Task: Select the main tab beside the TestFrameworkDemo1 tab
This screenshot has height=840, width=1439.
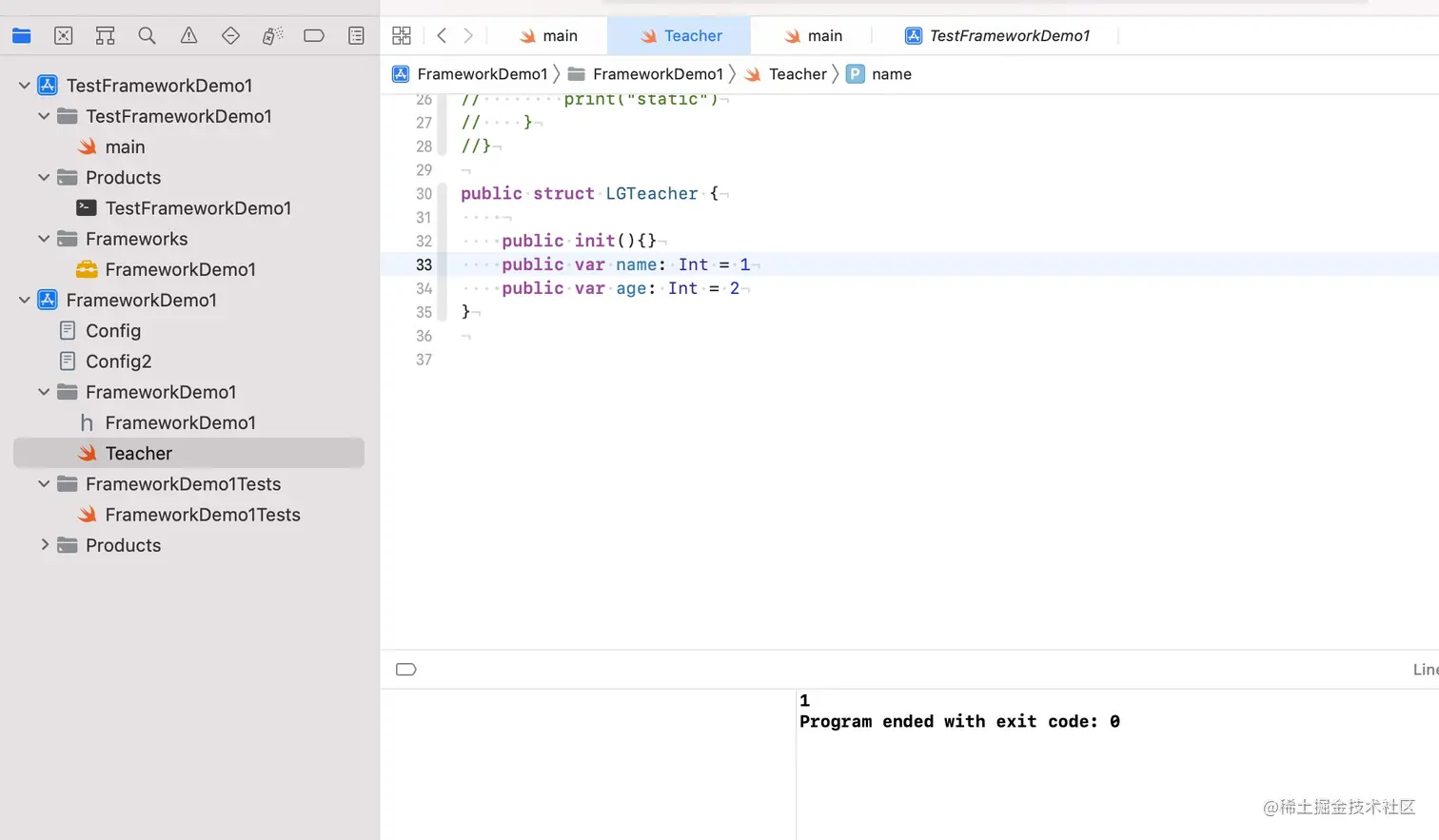Action: [814, 36]
